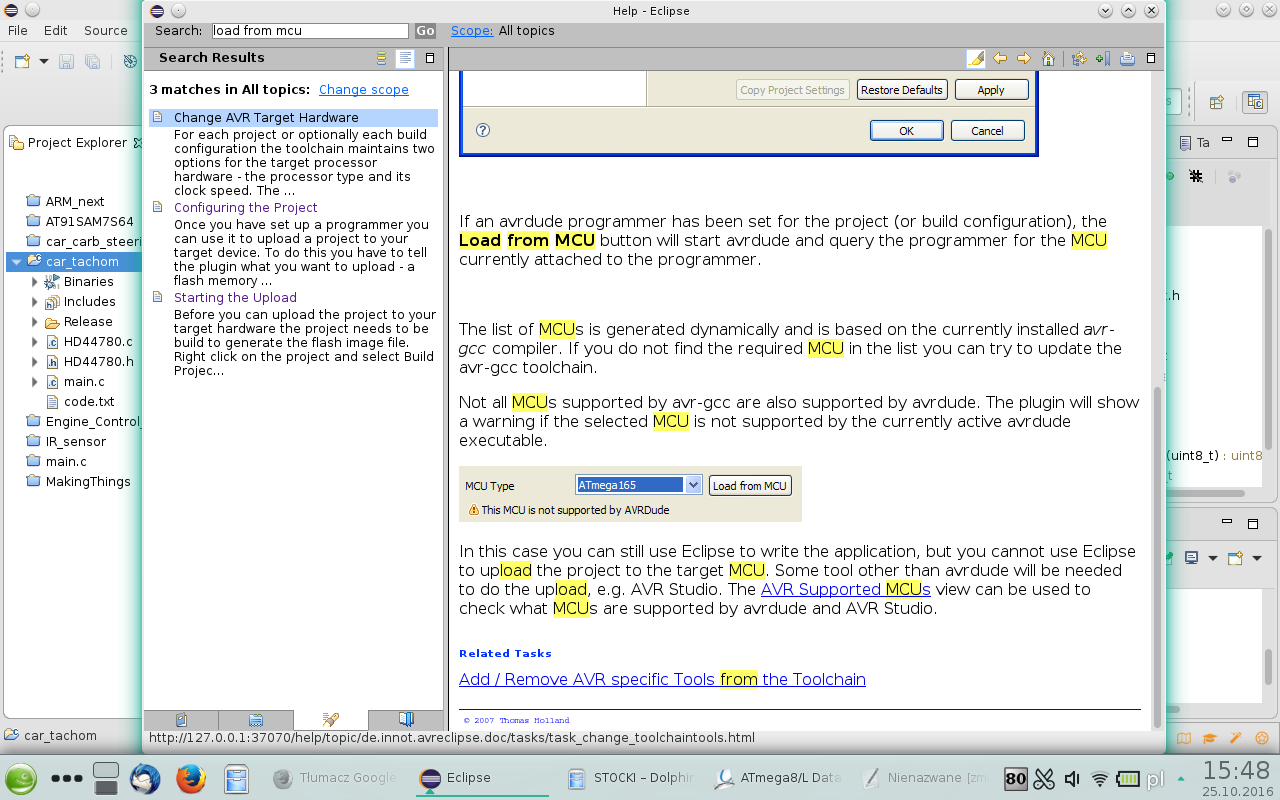The width and height of the screenshot is (1280, 800).
Task: Expand the Includes node
Action: click(x=35, y=302)
